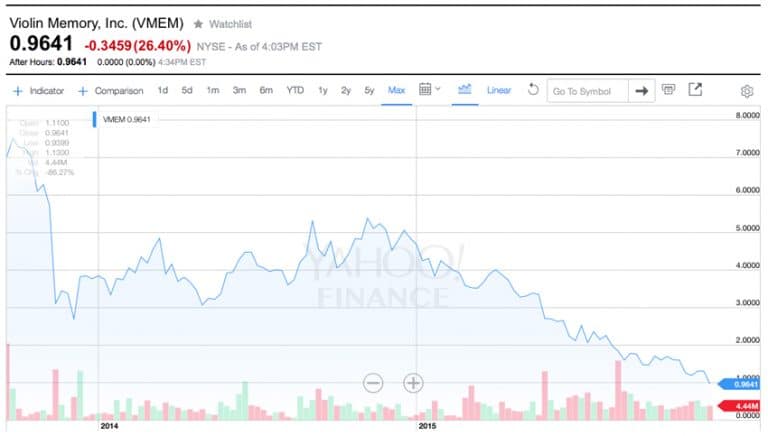Add VMEM to Watchlist via the star

[x=198, y=24]
